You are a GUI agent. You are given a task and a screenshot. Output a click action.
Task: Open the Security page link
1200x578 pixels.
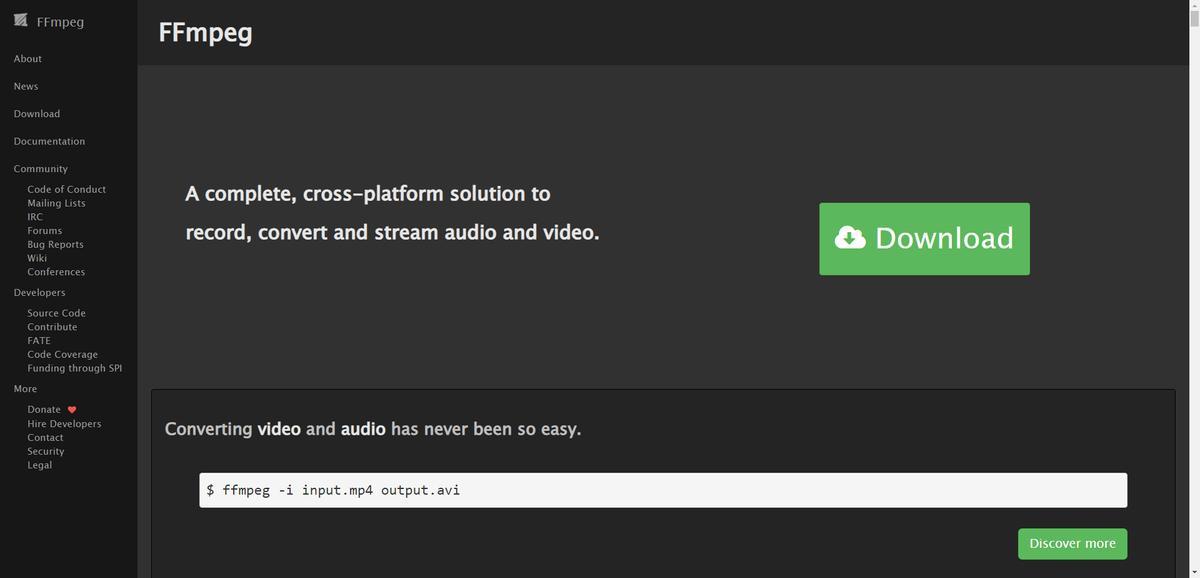[x=46, y=452]
